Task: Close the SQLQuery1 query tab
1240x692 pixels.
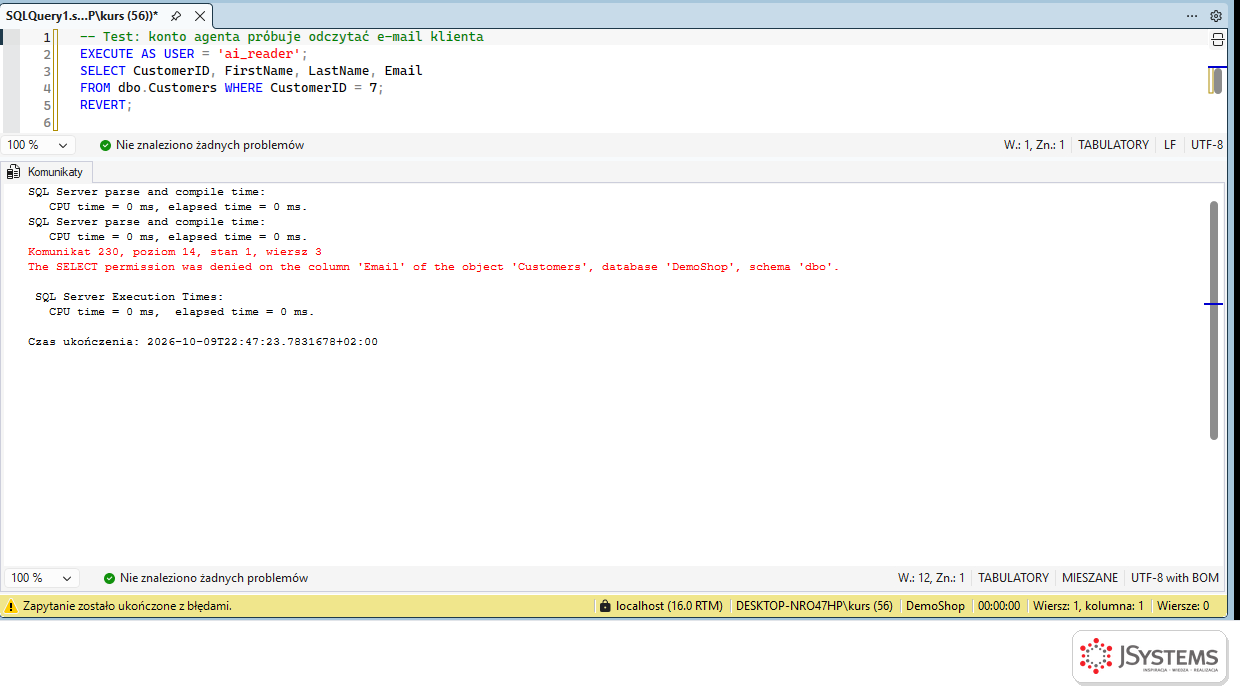Action: pos(199,16)
